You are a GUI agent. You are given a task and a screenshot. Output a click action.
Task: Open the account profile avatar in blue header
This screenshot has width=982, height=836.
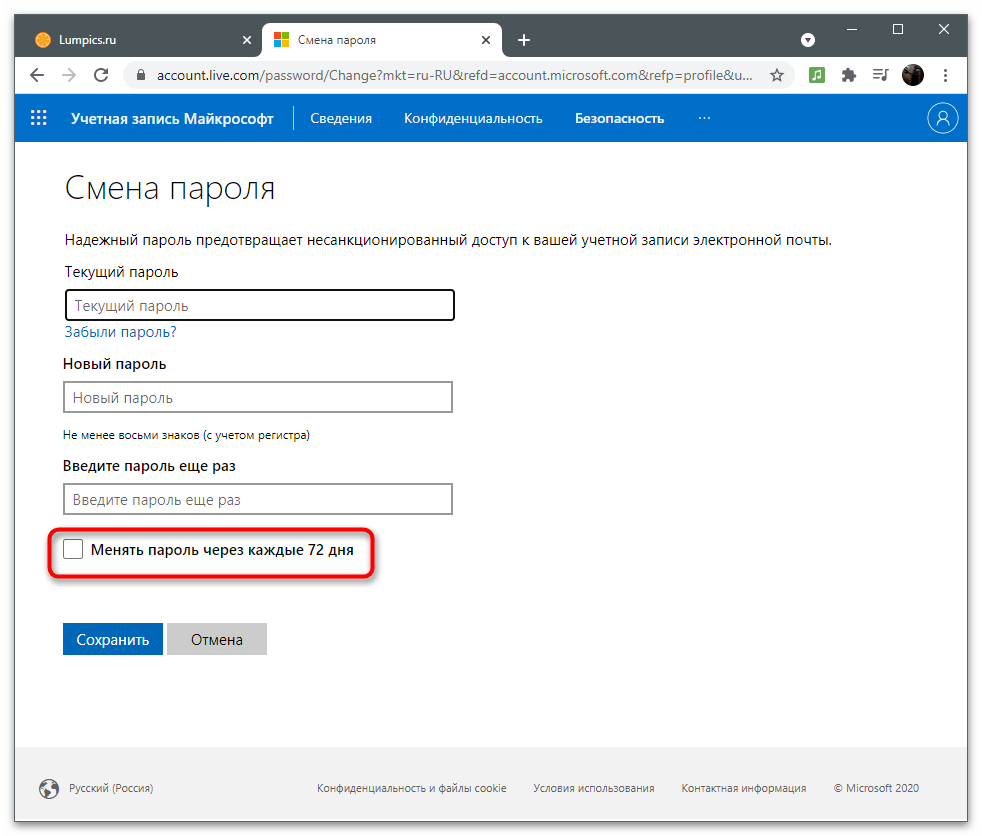[943, 118]
